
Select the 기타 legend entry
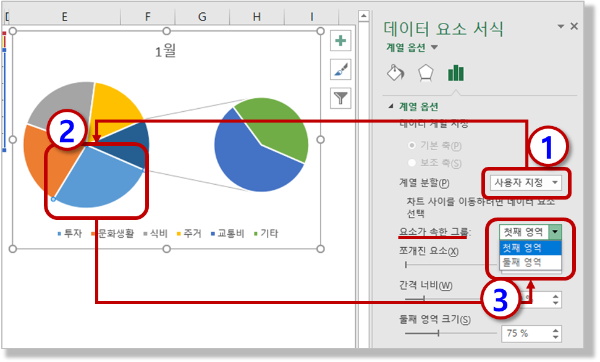[266, 233]
